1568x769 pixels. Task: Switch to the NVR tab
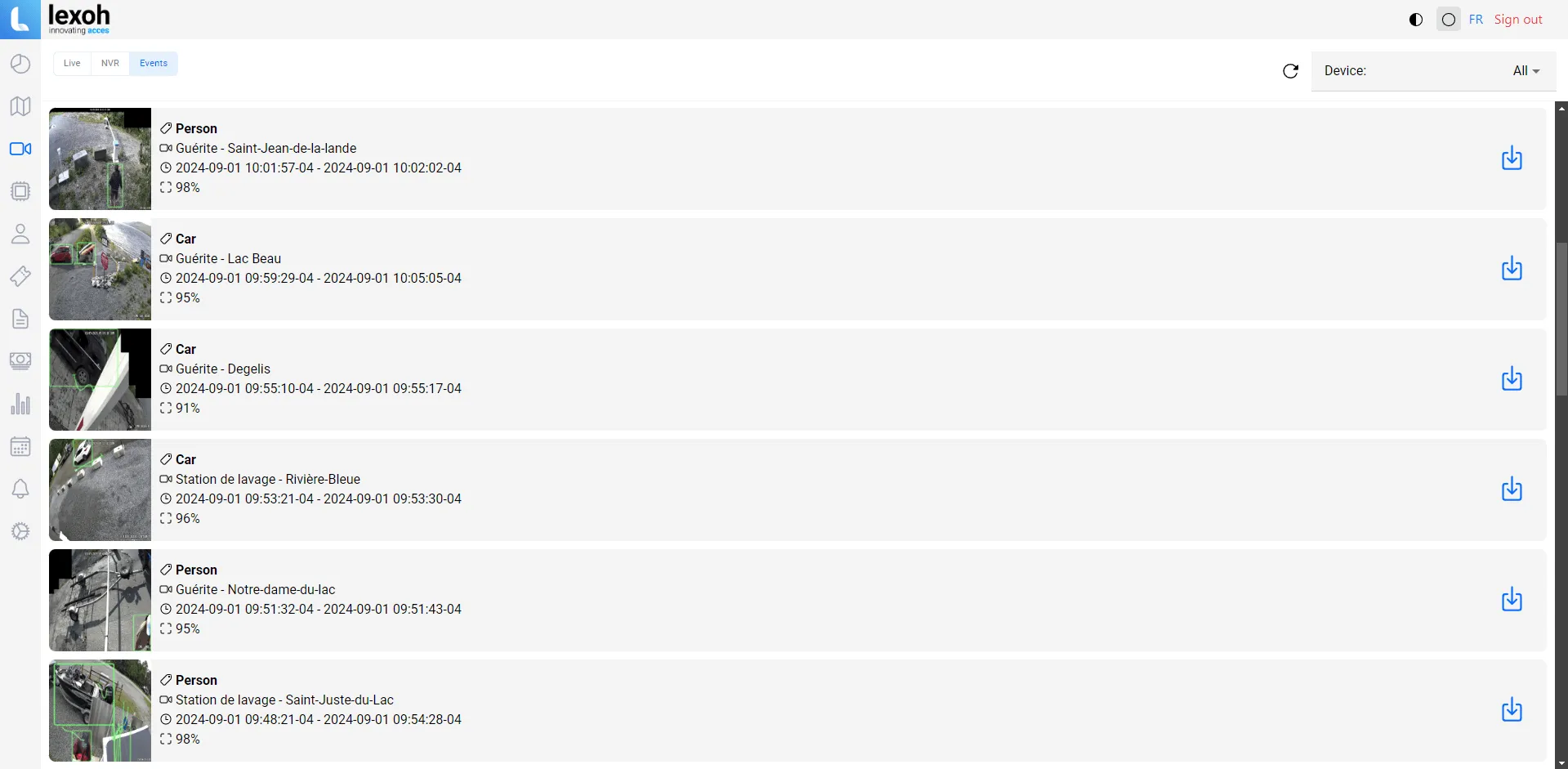[109, 63]
